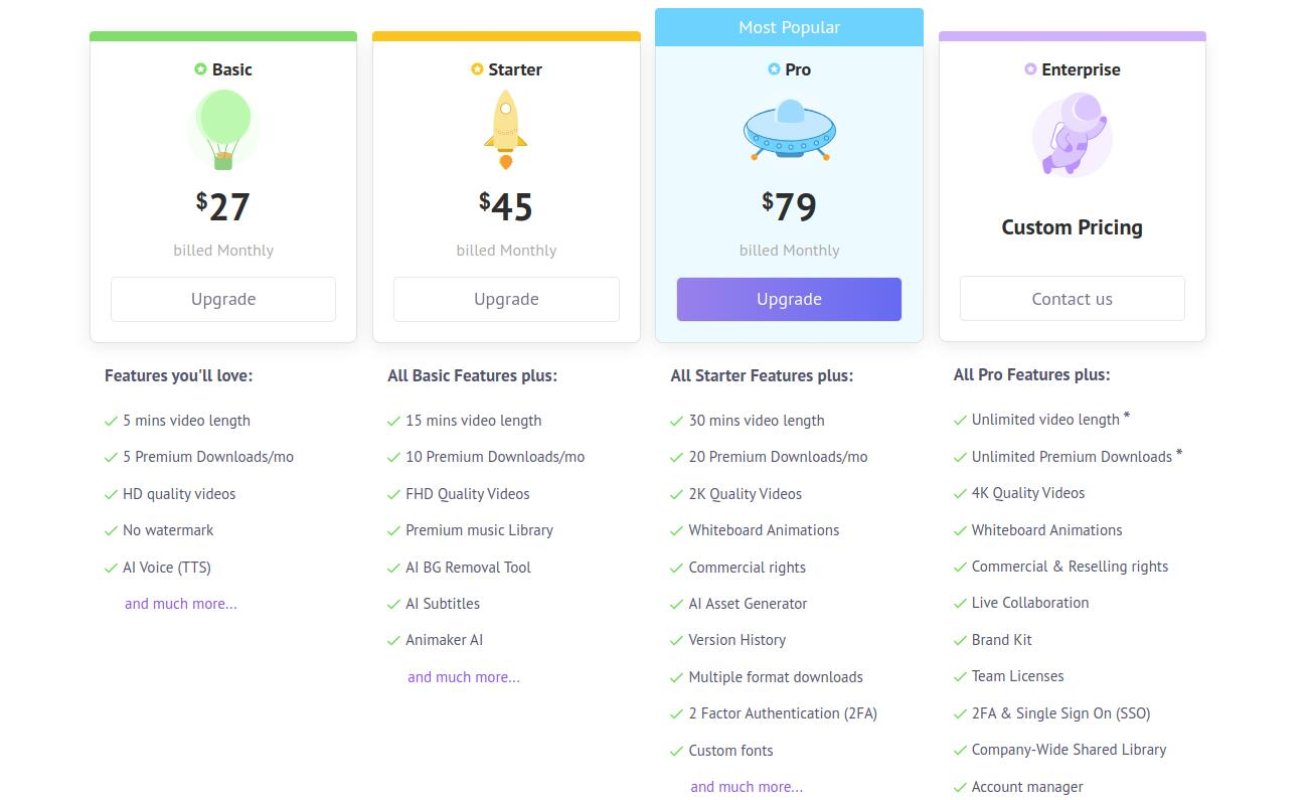
Task: Click the purple circle beside Enterprise
Action: click(1031, 70)
